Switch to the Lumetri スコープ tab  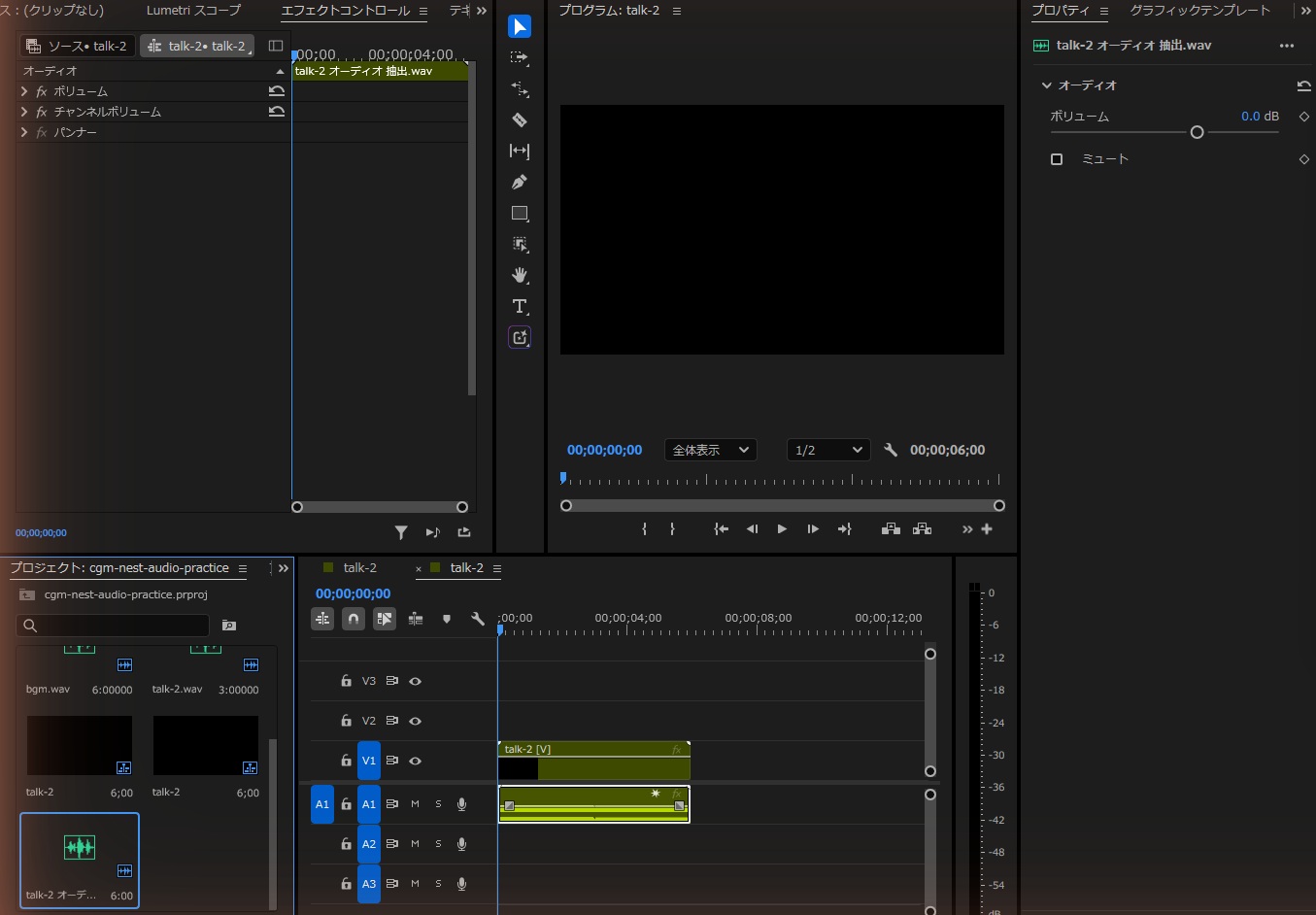tap(193, 11)
